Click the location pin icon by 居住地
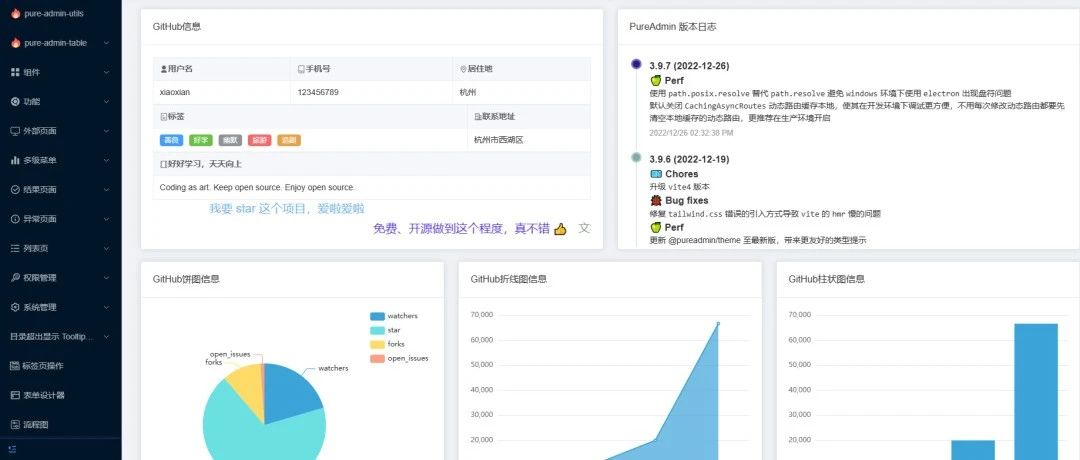This screenshot has height=460, width=1080. pyautogui.click(x=464, y=69)
